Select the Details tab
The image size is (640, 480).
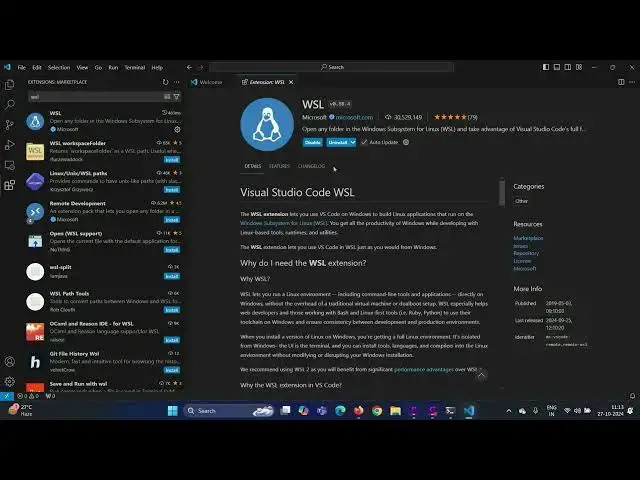pyautogui.click(x=253, y=166)
